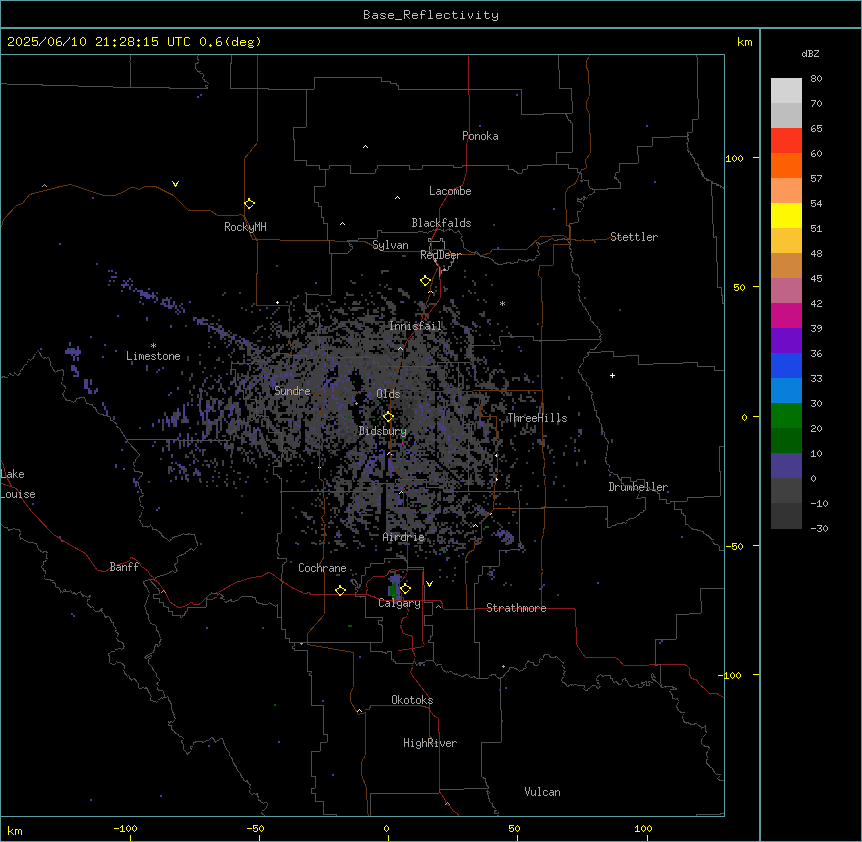Click the 50 tick on the bottom axis
The image size is (862, 842).
coord(514,828)
